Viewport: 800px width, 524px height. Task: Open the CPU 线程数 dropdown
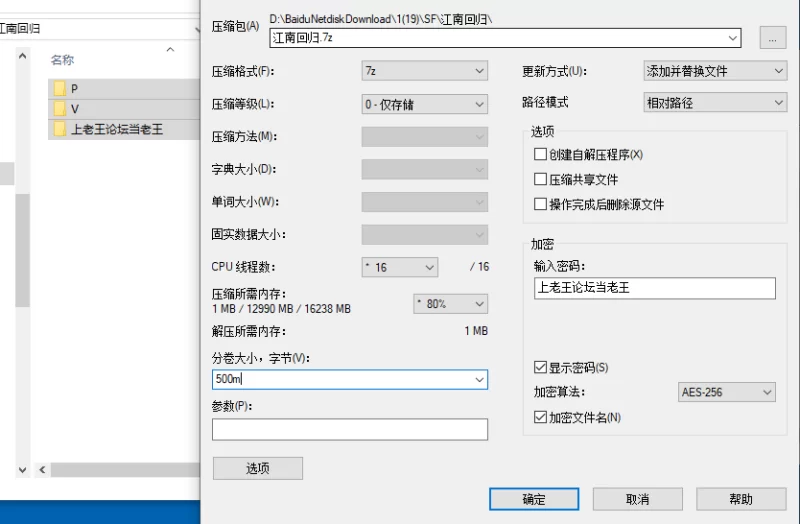[x=399, y=267]
